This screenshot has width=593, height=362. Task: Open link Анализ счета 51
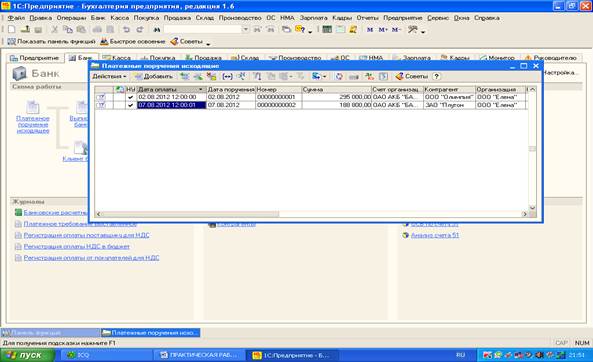pos(435,235)
